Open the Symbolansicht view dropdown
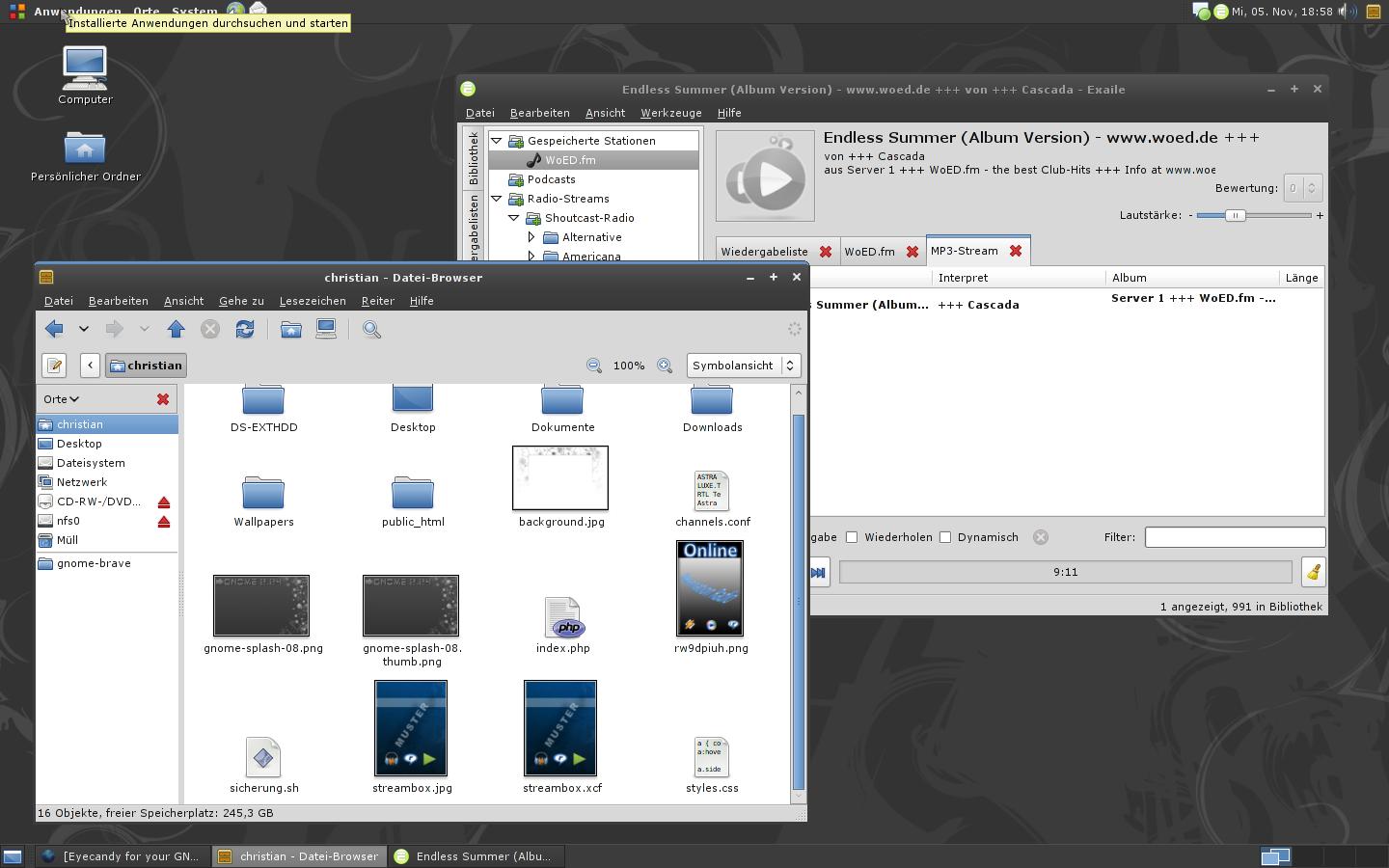Viewport: 1389px width, 868px height. point(743,366)
